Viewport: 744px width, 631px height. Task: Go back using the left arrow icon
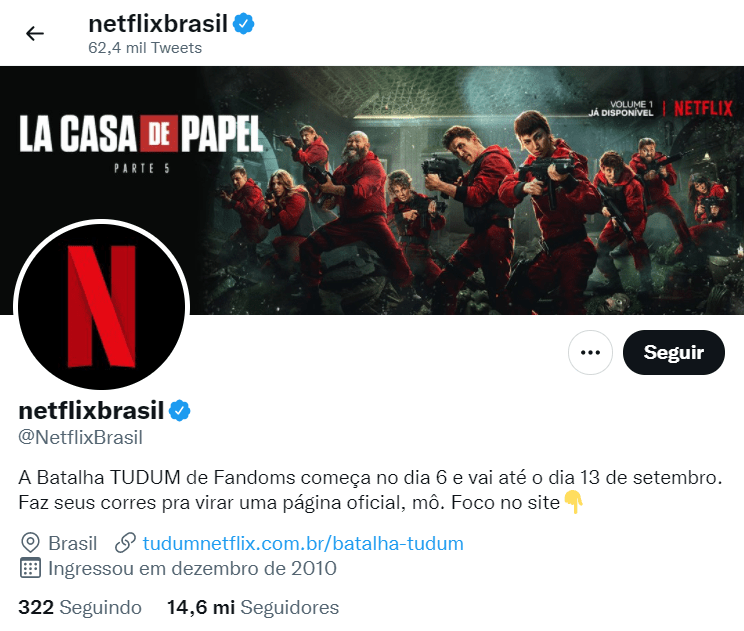click(x=35, y=34)
